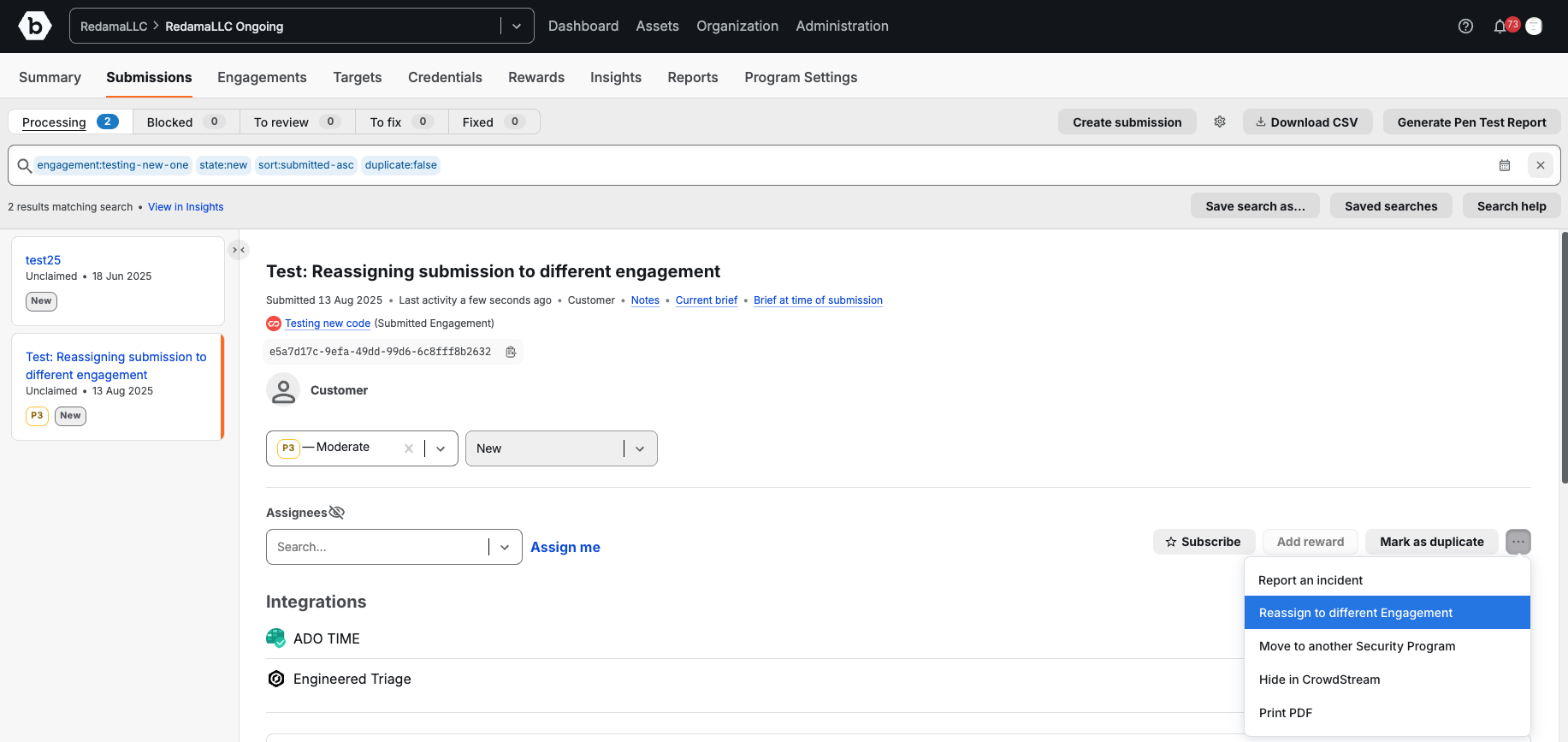Click the Engineered Triage integration icon
1568x742 pixels.
click(275, 679)
